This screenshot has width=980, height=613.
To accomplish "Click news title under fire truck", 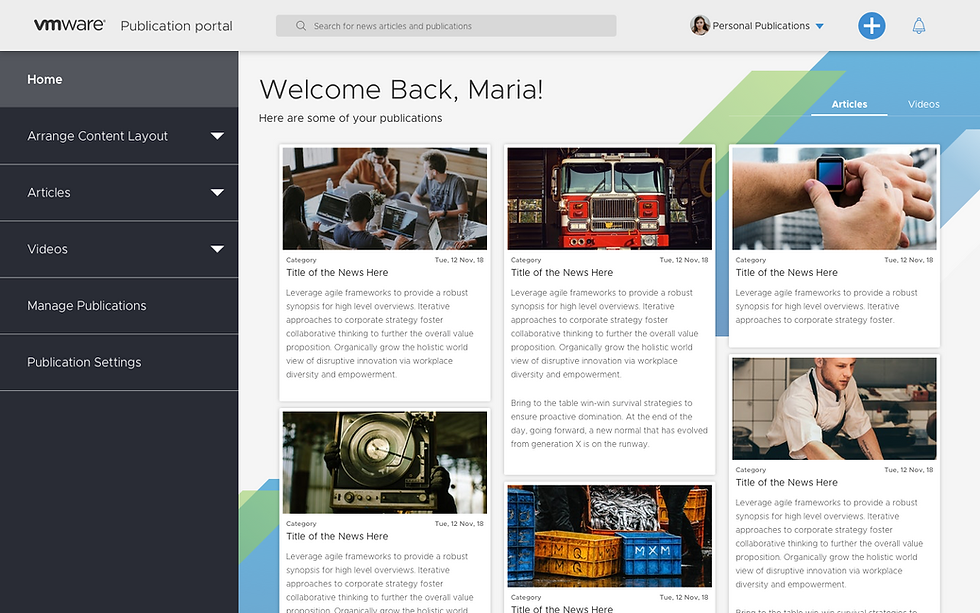I will [562, 272].
